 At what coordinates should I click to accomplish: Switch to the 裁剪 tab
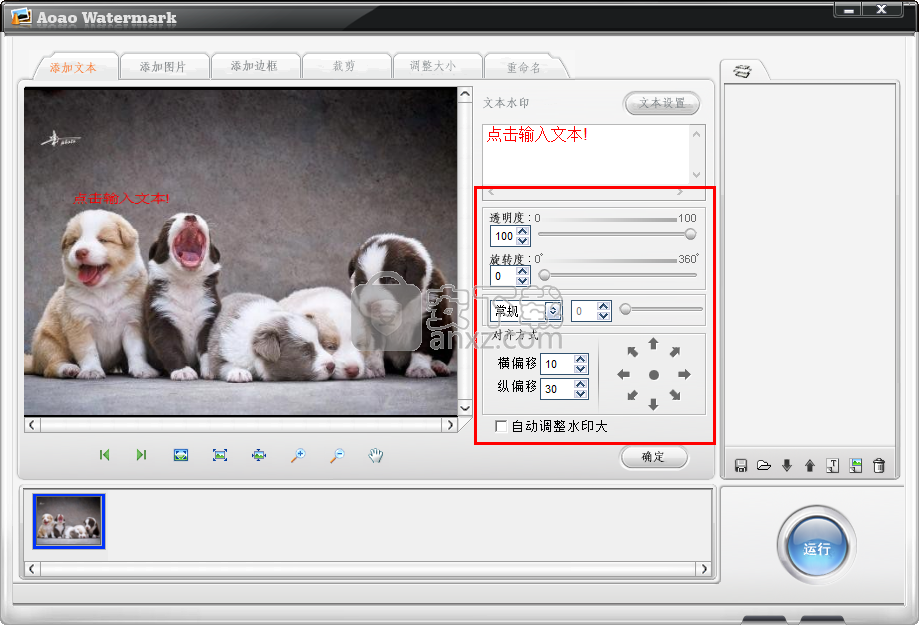tap(345, 66)
